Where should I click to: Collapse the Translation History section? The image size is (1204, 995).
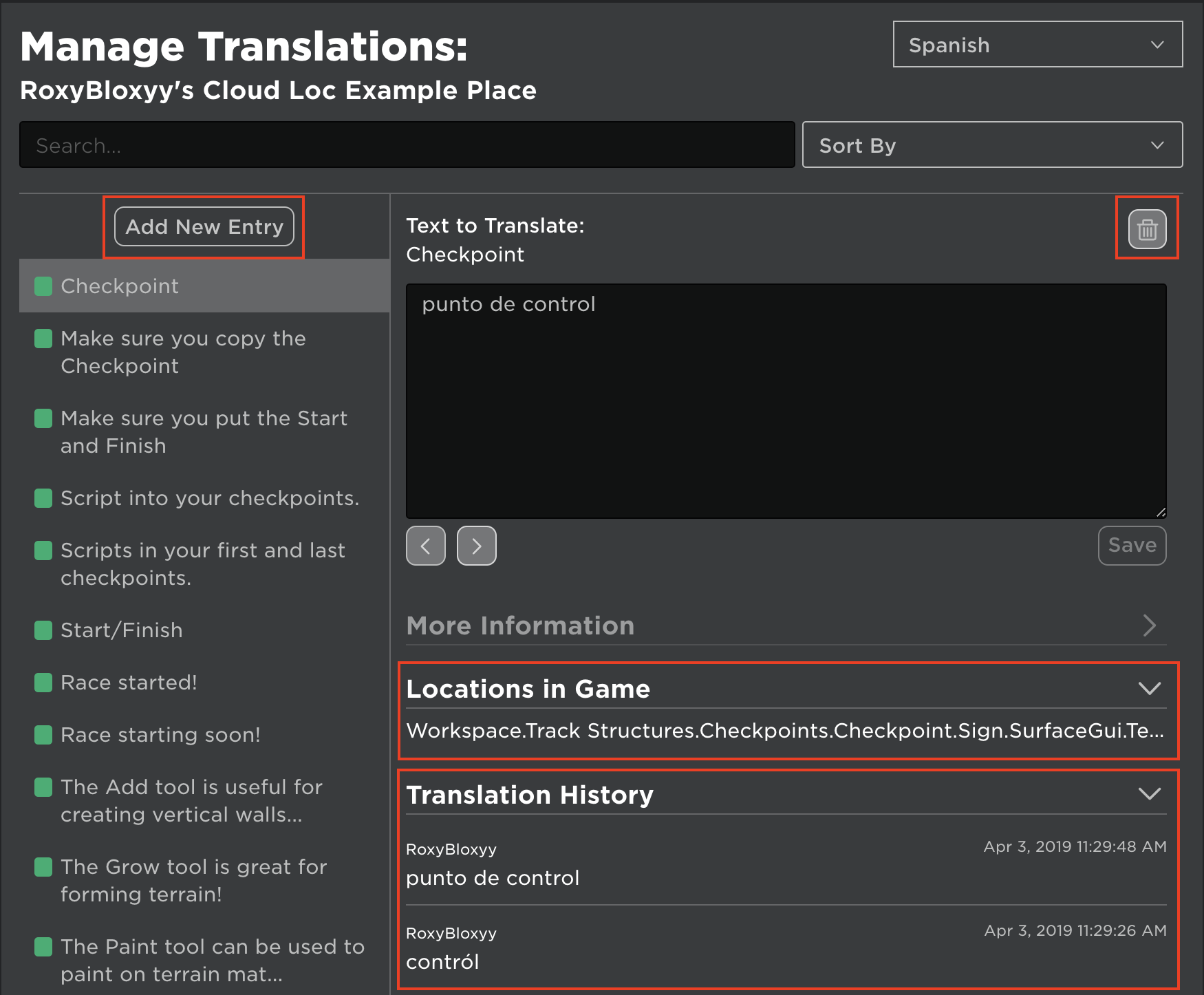point(1149,794)
